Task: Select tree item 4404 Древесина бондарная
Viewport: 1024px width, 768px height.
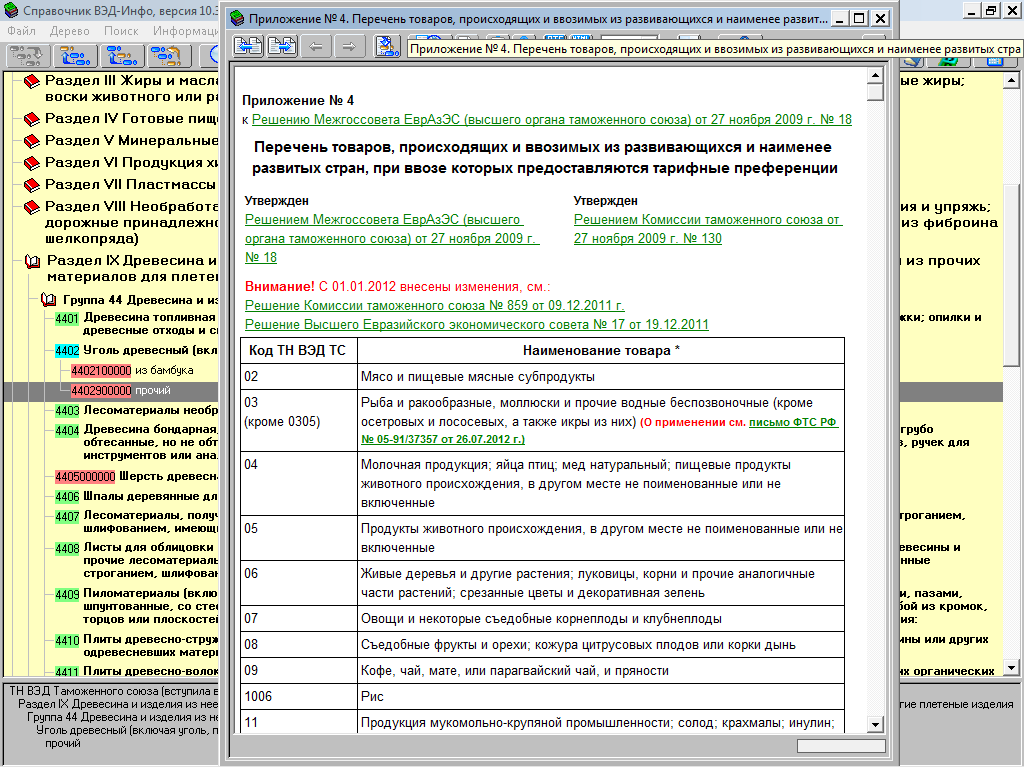Action: coord(136,442)
